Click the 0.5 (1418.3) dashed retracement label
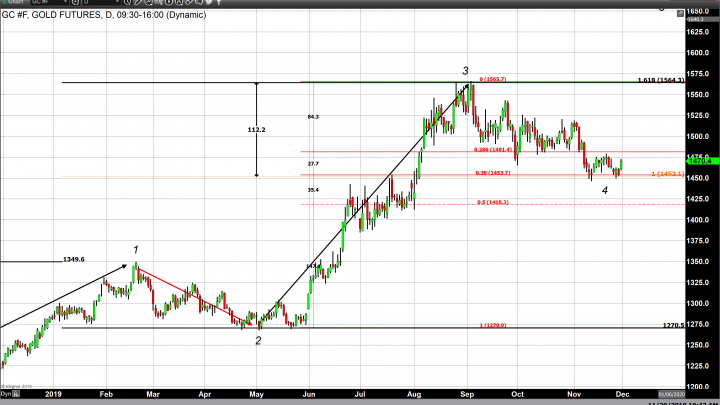 pos(493,202)
